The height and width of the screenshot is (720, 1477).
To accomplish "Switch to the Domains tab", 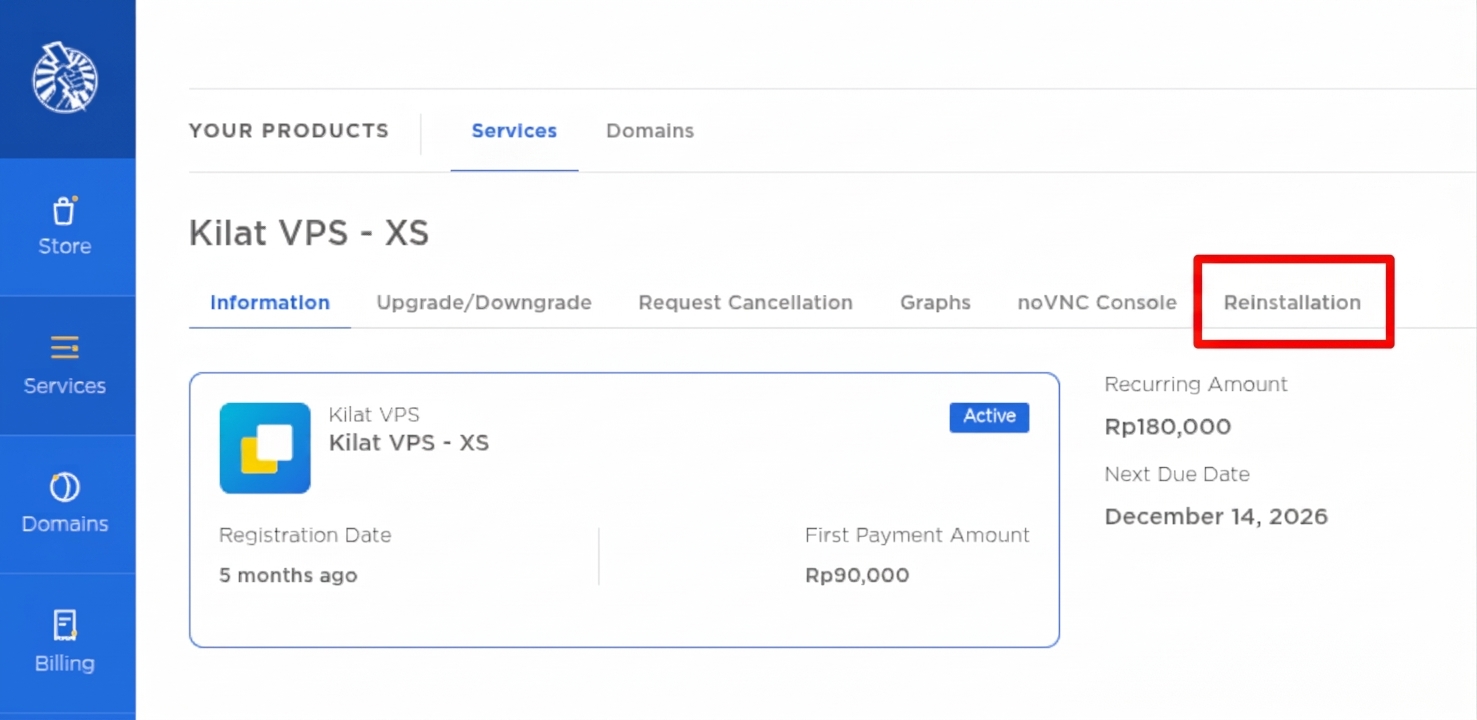I will coord(650,131).
